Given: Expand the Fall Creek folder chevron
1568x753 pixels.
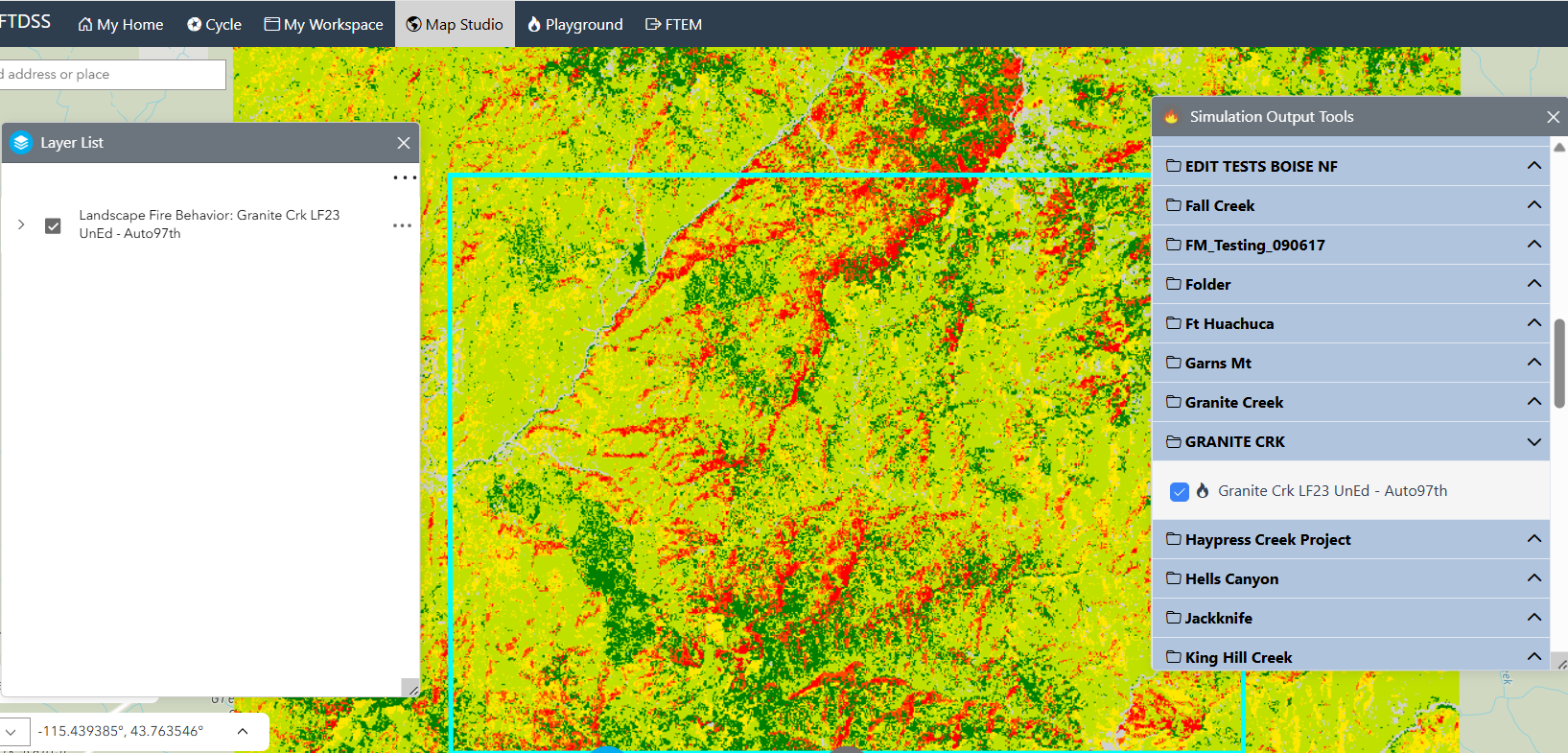Looking at the screenshot, I should tap(1534, 205).
